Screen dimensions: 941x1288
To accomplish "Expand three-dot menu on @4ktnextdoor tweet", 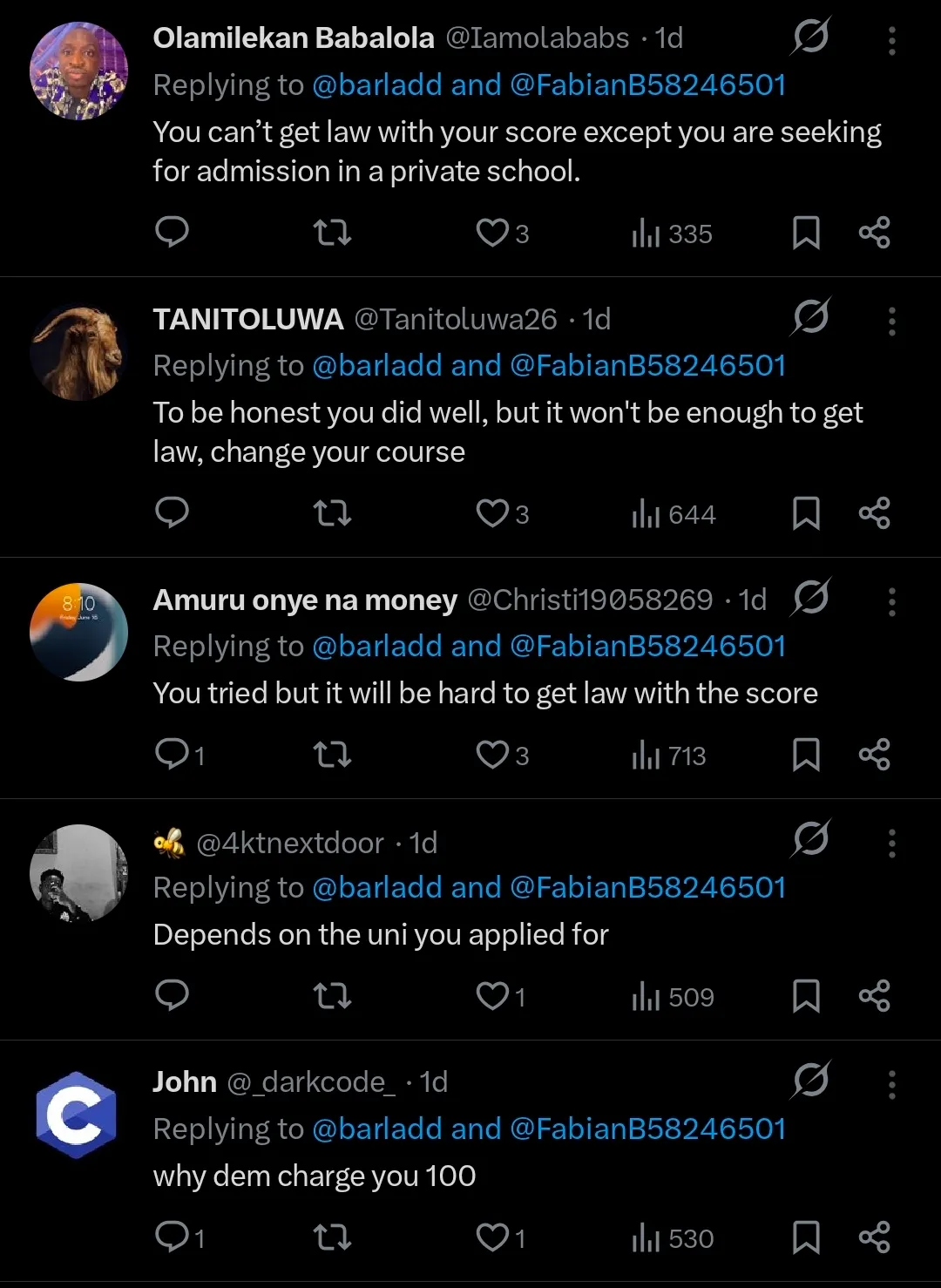I will pyautogui.click(x=891, y=843).
